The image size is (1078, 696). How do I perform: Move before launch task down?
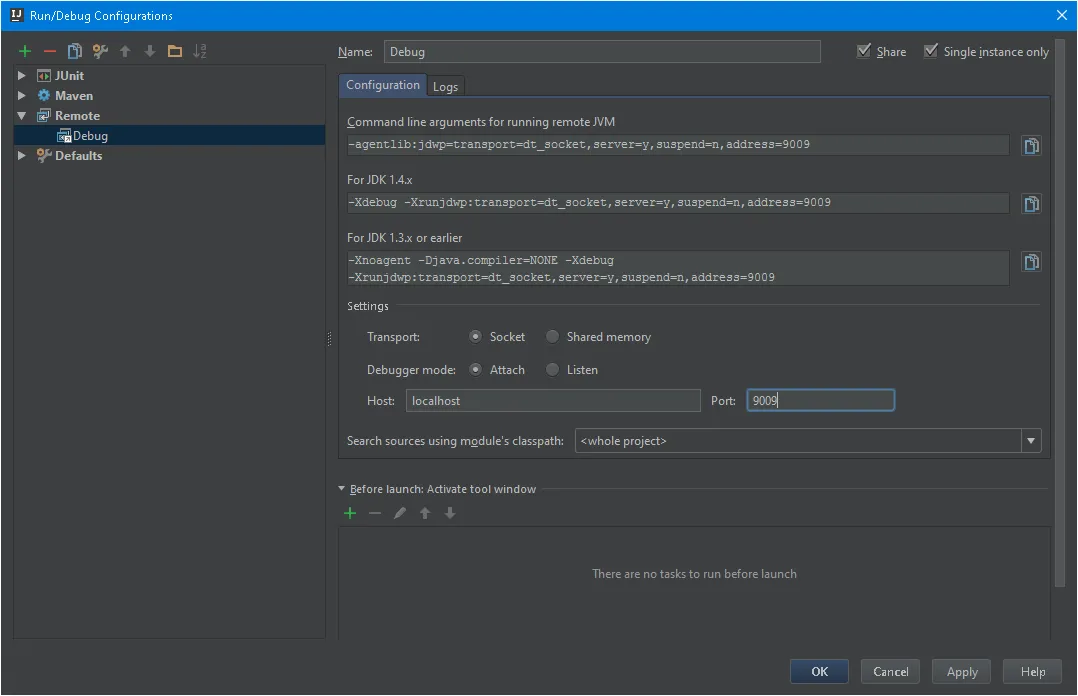(x=450, y=513)
